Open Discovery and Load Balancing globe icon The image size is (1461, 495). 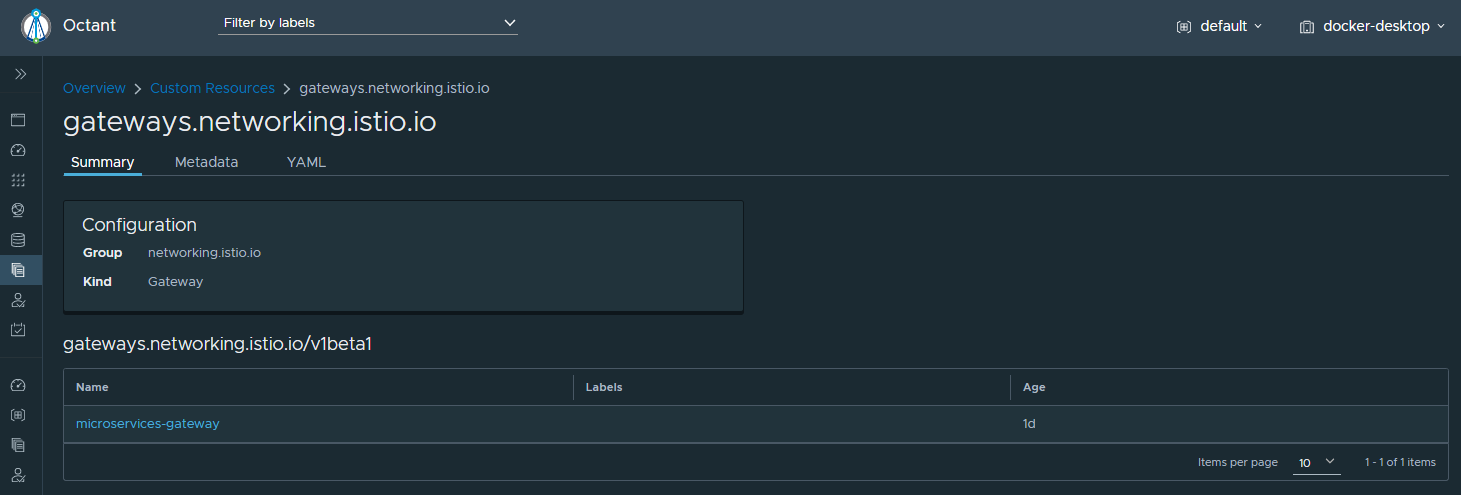[x=17, y=210]
